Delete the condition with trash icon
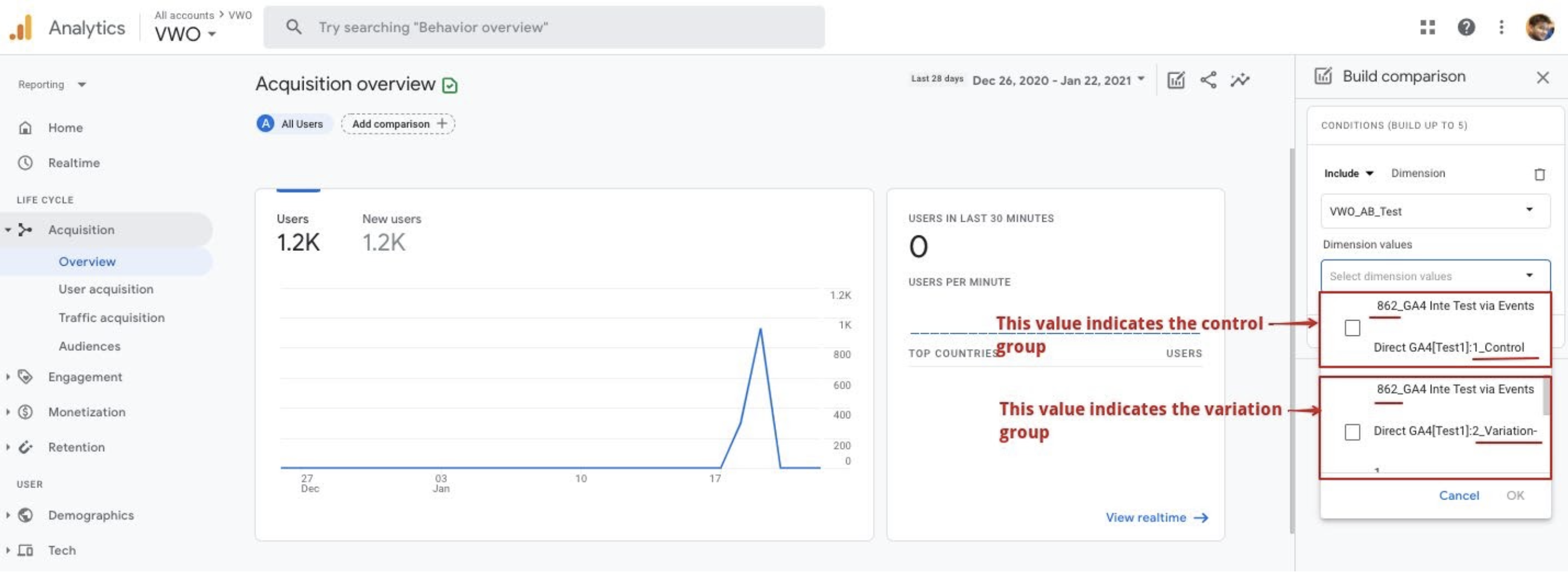The image size is (1568, 576). (x=1539, y=174)
